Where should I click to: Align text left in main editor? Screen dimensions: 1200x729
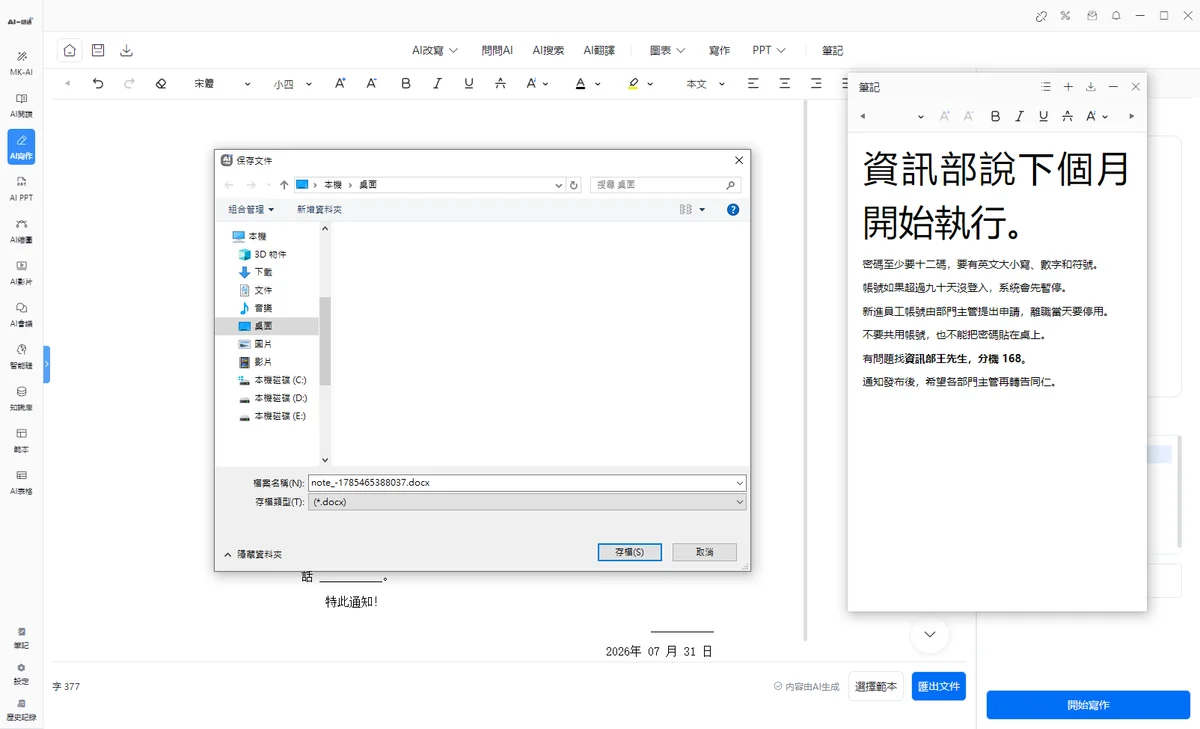tap(753, 84)
